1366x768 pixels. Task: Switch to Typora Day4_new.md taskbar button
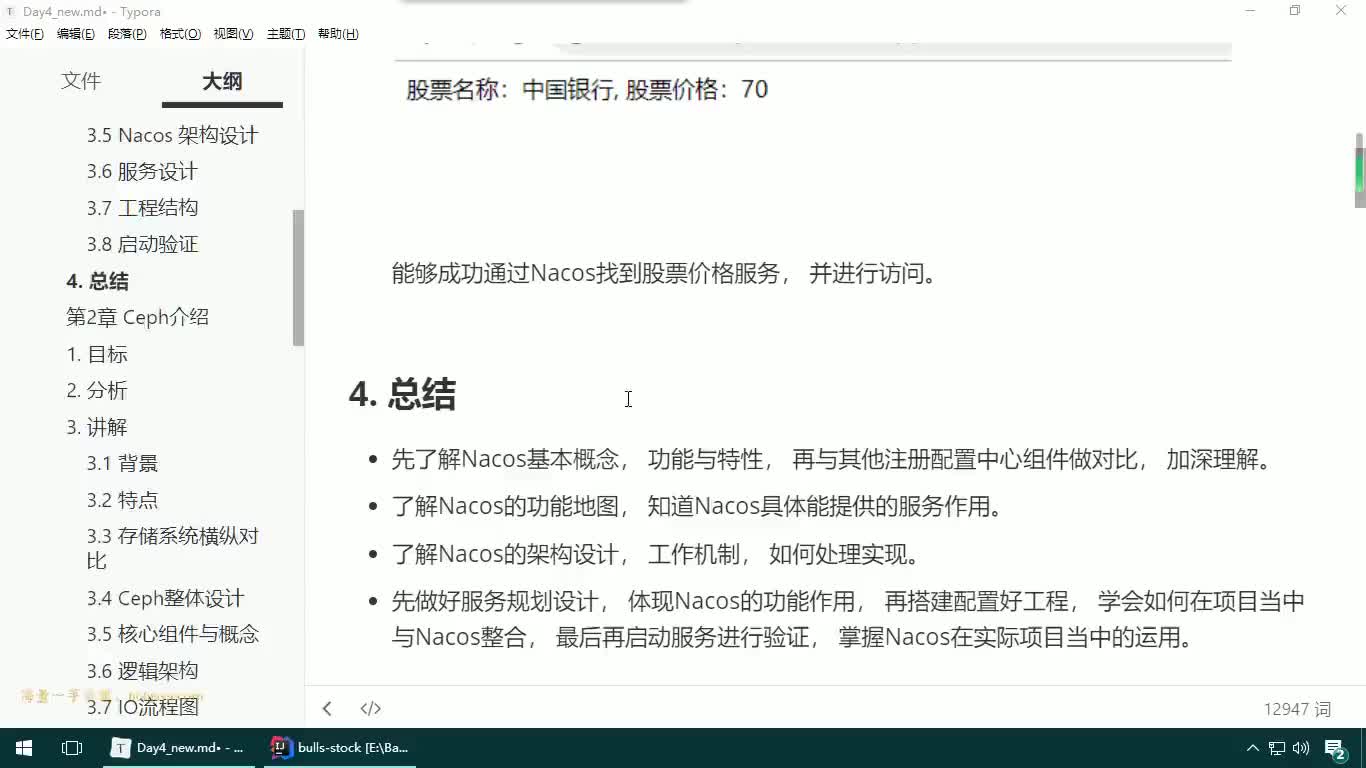point(180,748)
